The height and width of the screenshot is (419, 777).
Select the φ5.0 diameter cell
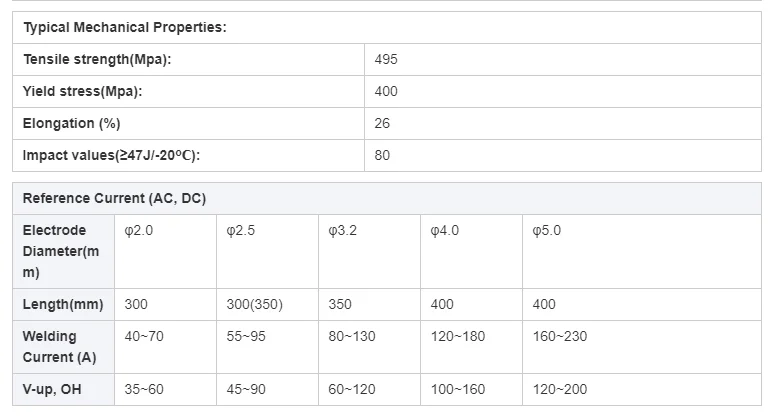pos(547,230)
